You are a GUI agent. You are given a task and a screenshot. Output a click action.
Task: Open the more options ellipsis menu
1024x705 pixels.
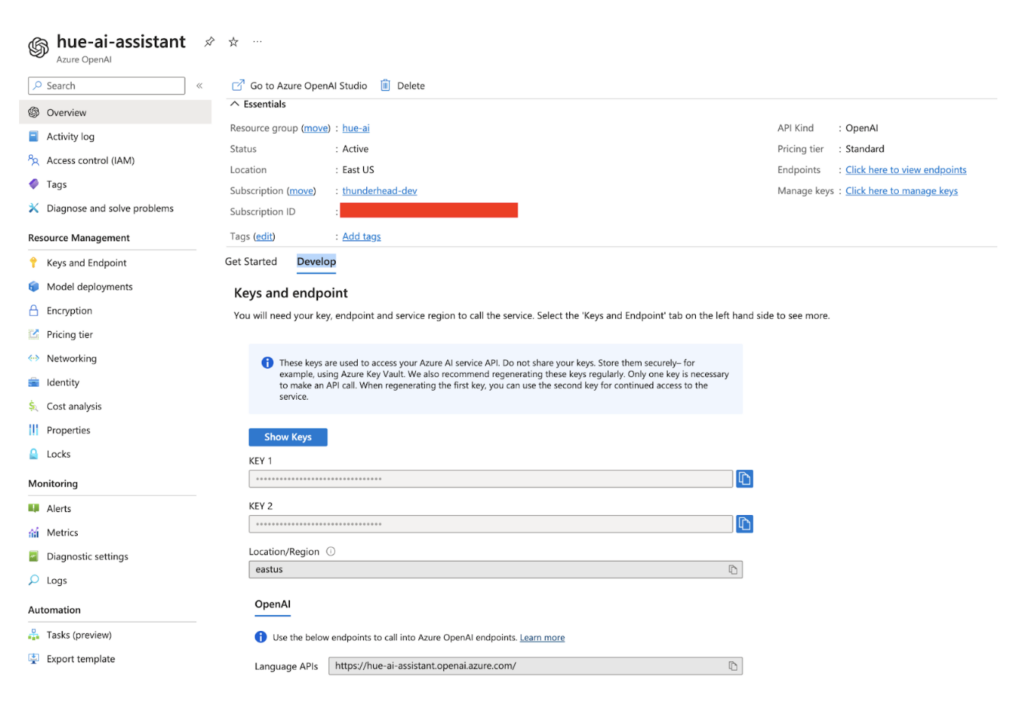click(257, 42)
